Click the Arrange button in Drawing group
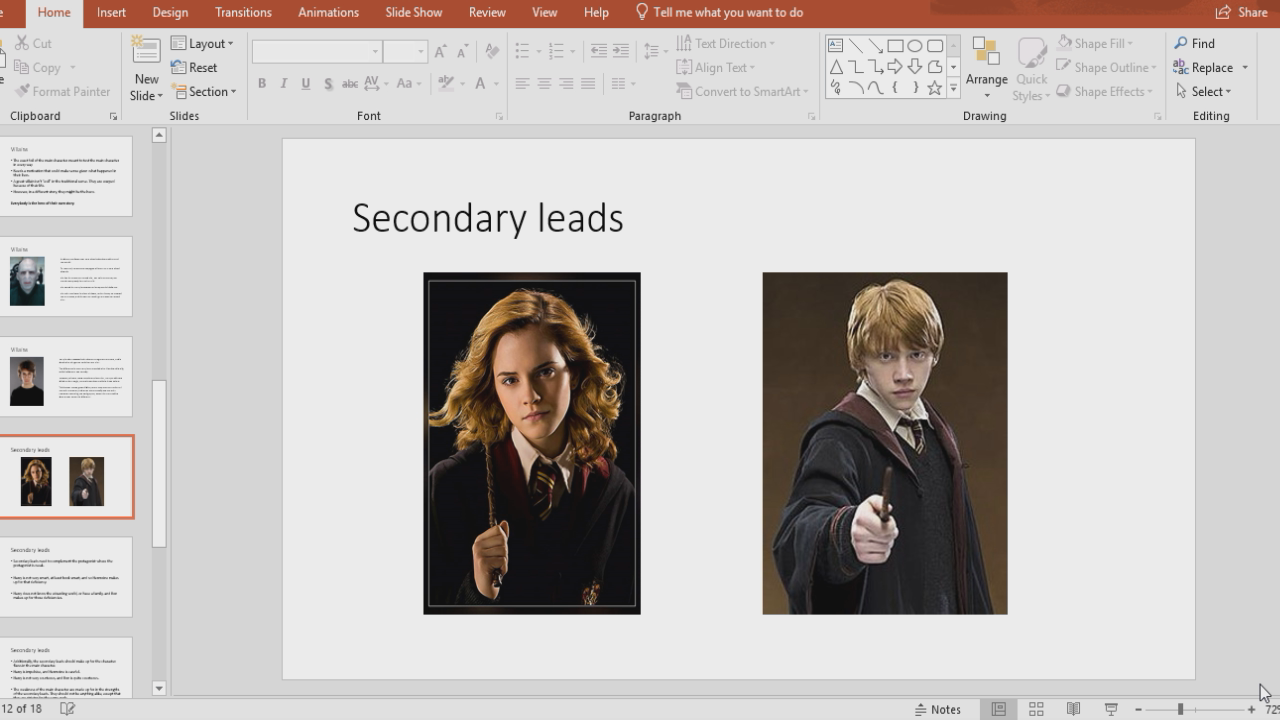The height and width of the screenshot is (720, 1280). click(986, 72)
